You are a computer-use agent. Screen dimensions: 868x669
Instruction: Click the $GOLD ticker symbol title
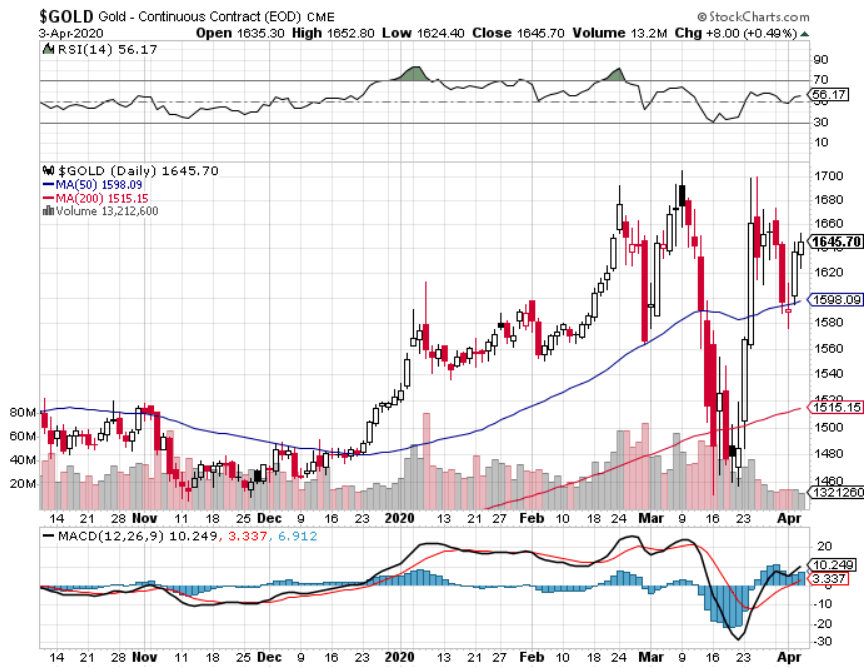[x=66, y=16]
